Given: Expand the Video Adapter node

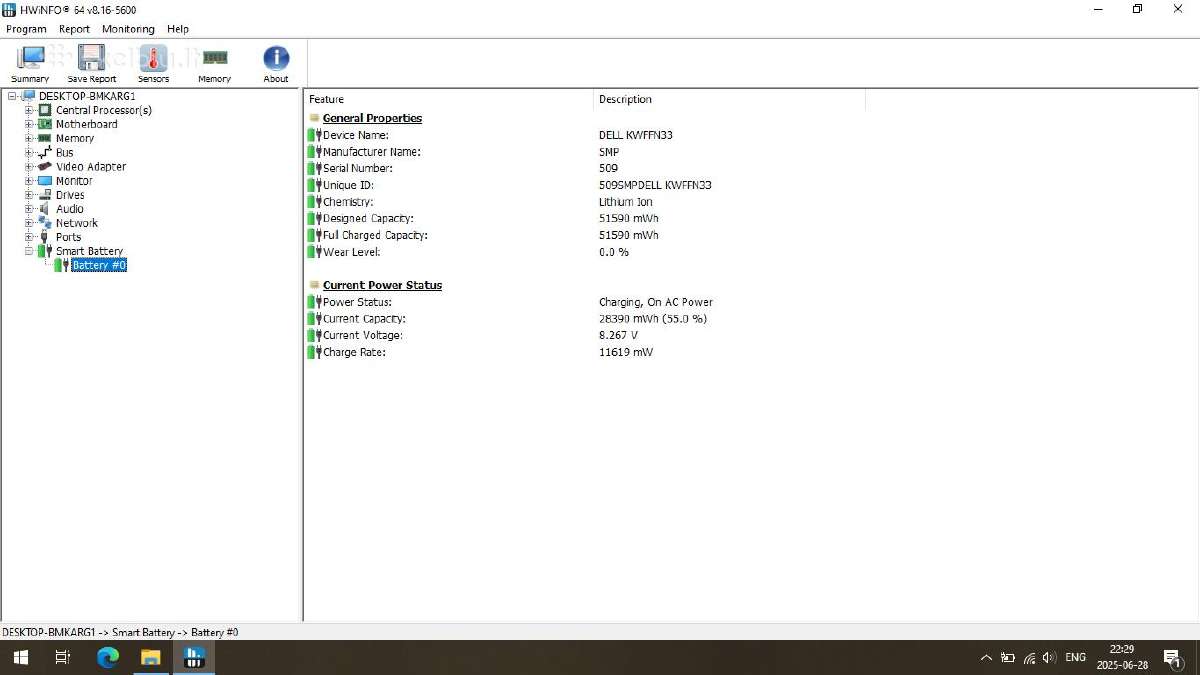Looking at the screenshot, I should click(30, 167).
